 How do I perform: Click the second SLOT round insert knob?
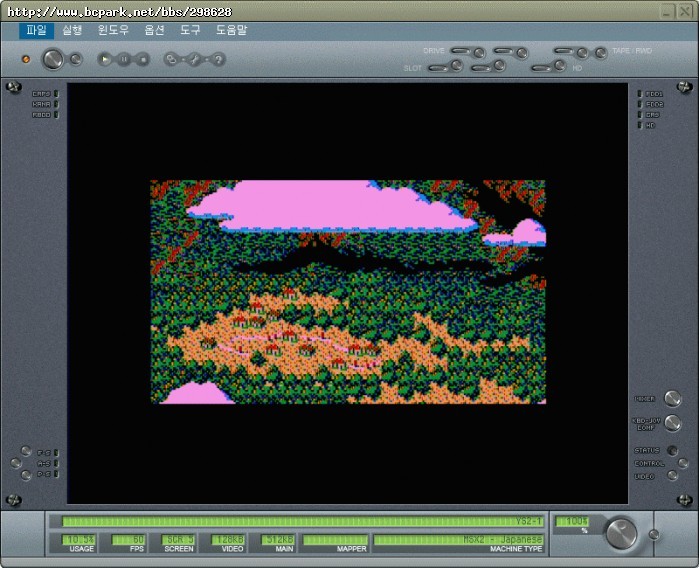click(500, 66)
